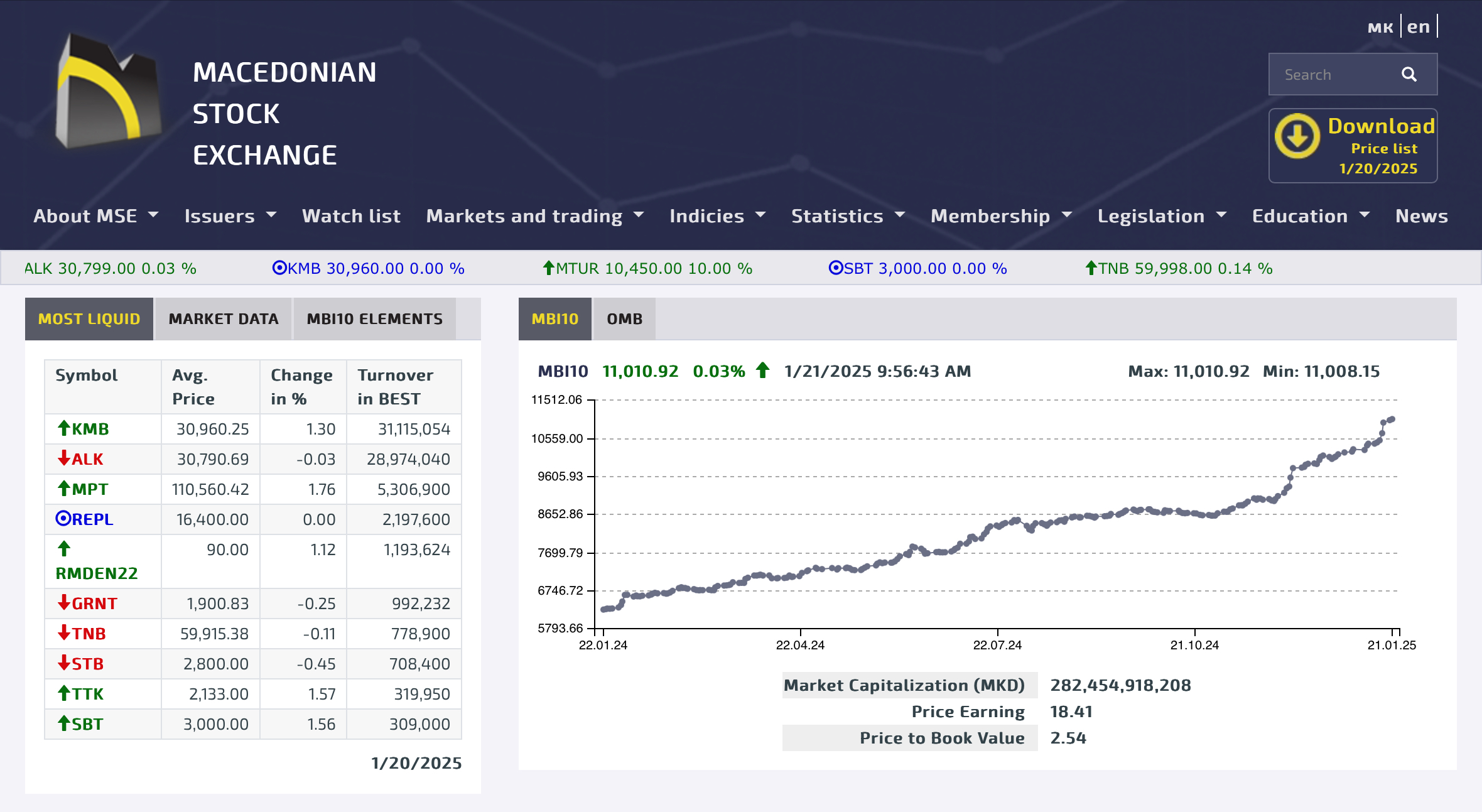Open the Markets and trading menu
1482x812 pixels.
pyautogui.click(x=534, y=216)
